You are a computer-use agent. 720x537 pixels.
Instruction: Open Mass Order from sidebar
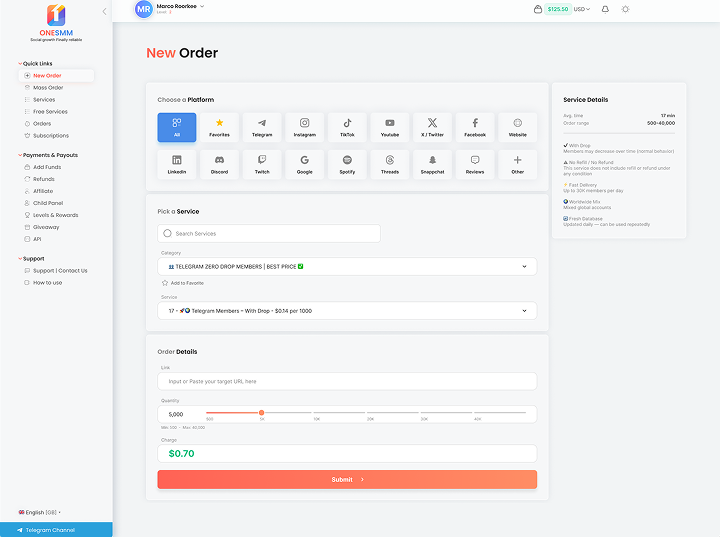pos(44,88)
